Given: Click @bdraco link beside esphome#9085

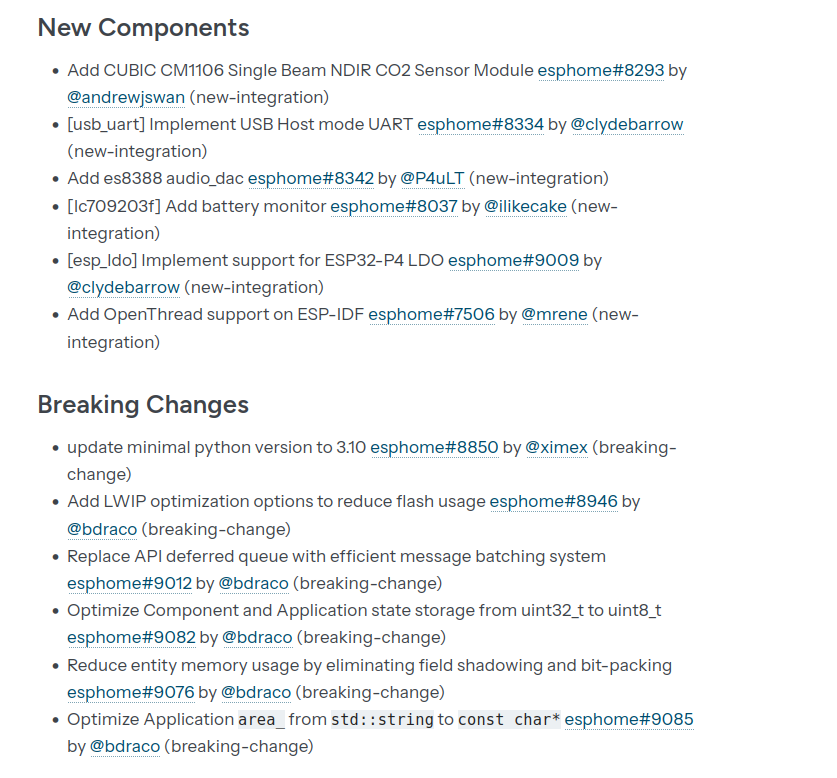Looking at the screenshot, I should tap(125, 746).
